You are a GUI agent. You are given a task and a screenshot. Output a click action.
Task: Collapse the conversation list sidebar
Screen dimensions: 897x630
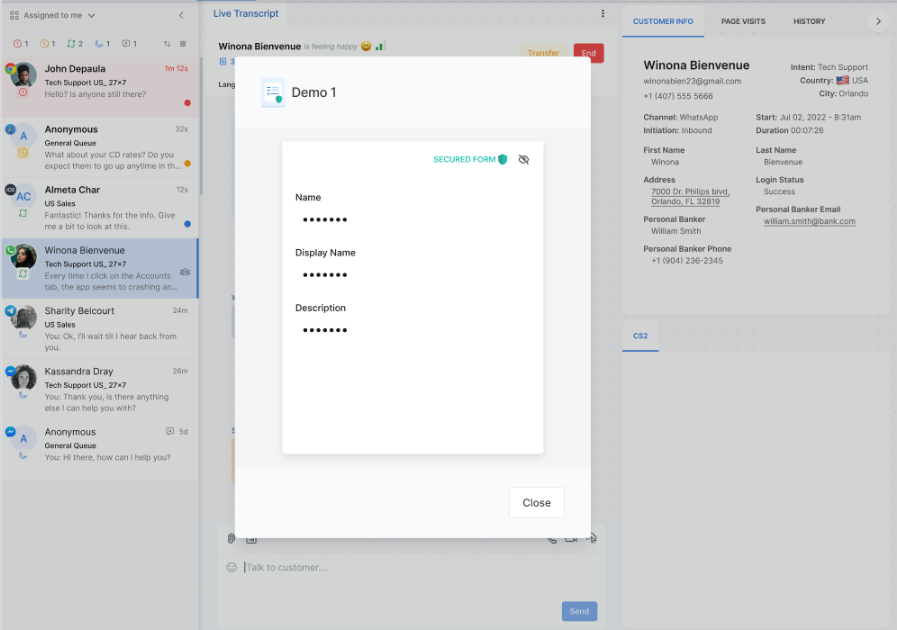point(181,15)
